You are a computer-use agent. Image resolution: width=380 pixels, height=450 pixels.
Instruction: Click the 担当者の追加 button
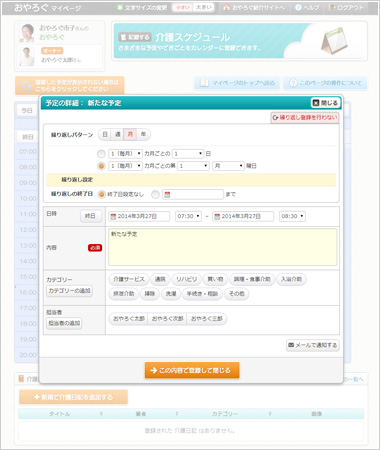64,323
